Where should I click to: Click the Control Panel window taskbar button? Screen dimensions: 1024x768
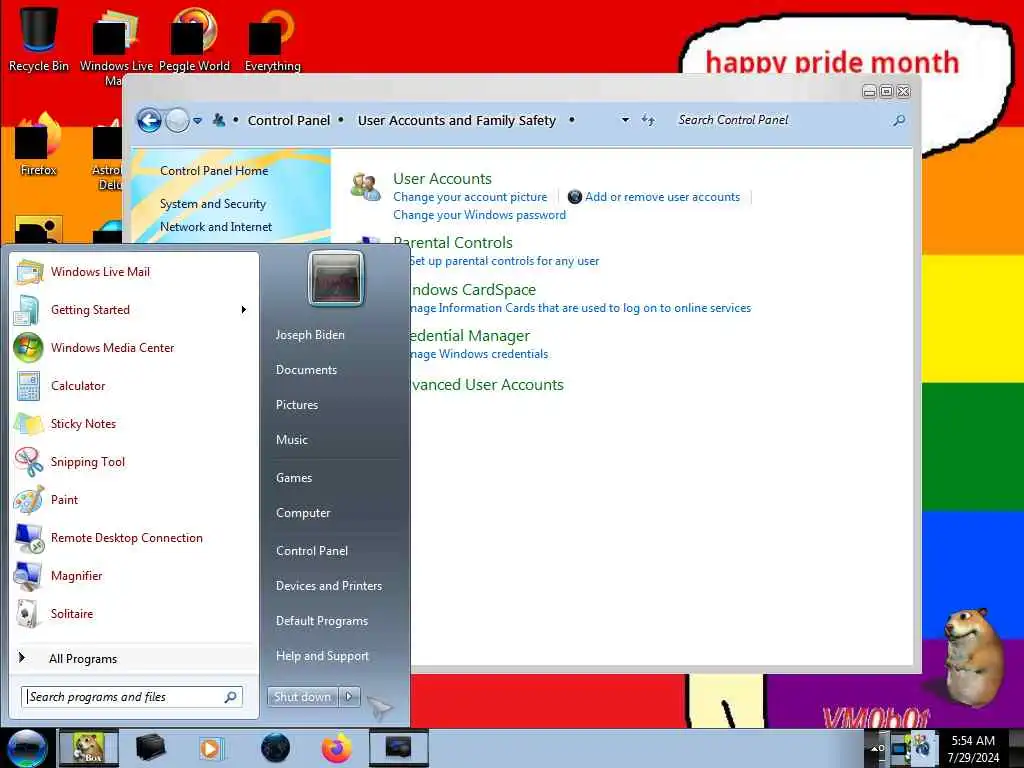[398, 748]
